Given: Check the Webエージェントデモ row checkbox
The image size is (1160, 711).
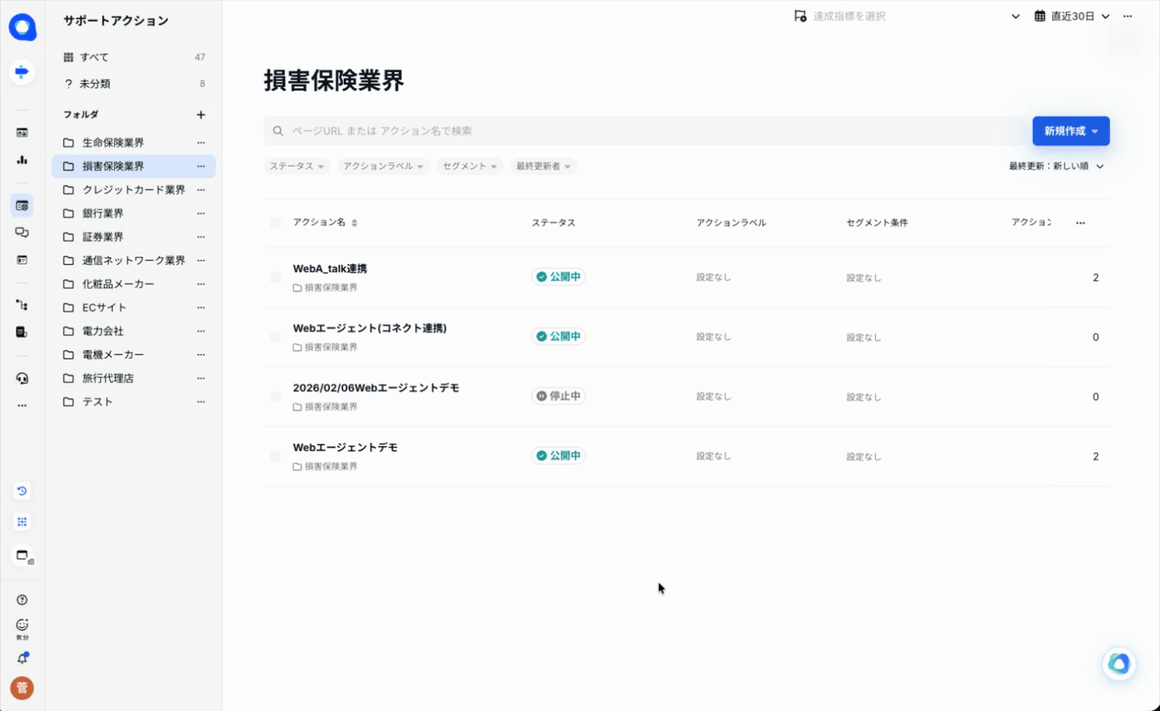Looking at the screenshot, I should click(x=275, y=456).
